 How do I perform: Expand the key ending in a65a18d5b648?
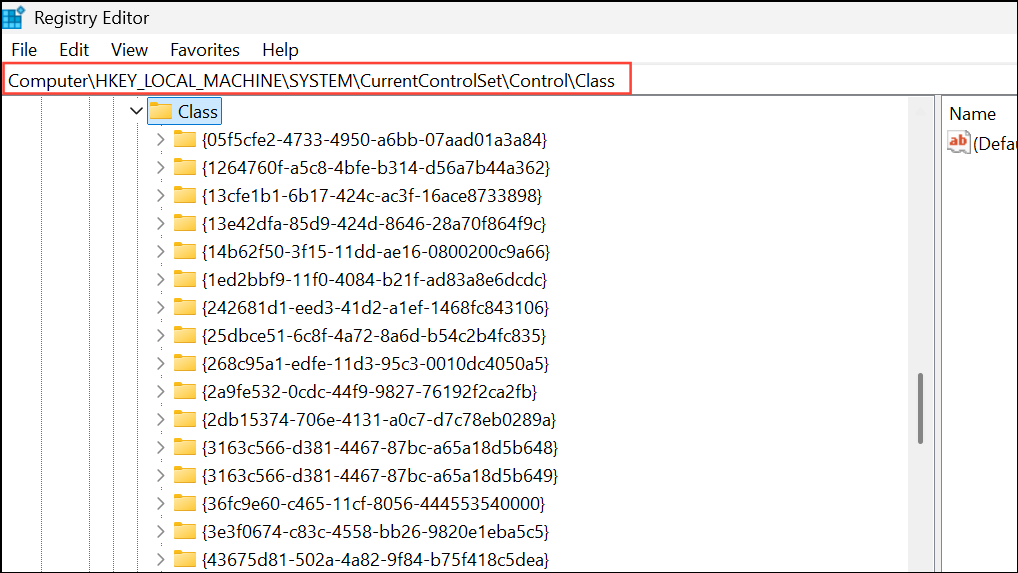pos(160,447)
